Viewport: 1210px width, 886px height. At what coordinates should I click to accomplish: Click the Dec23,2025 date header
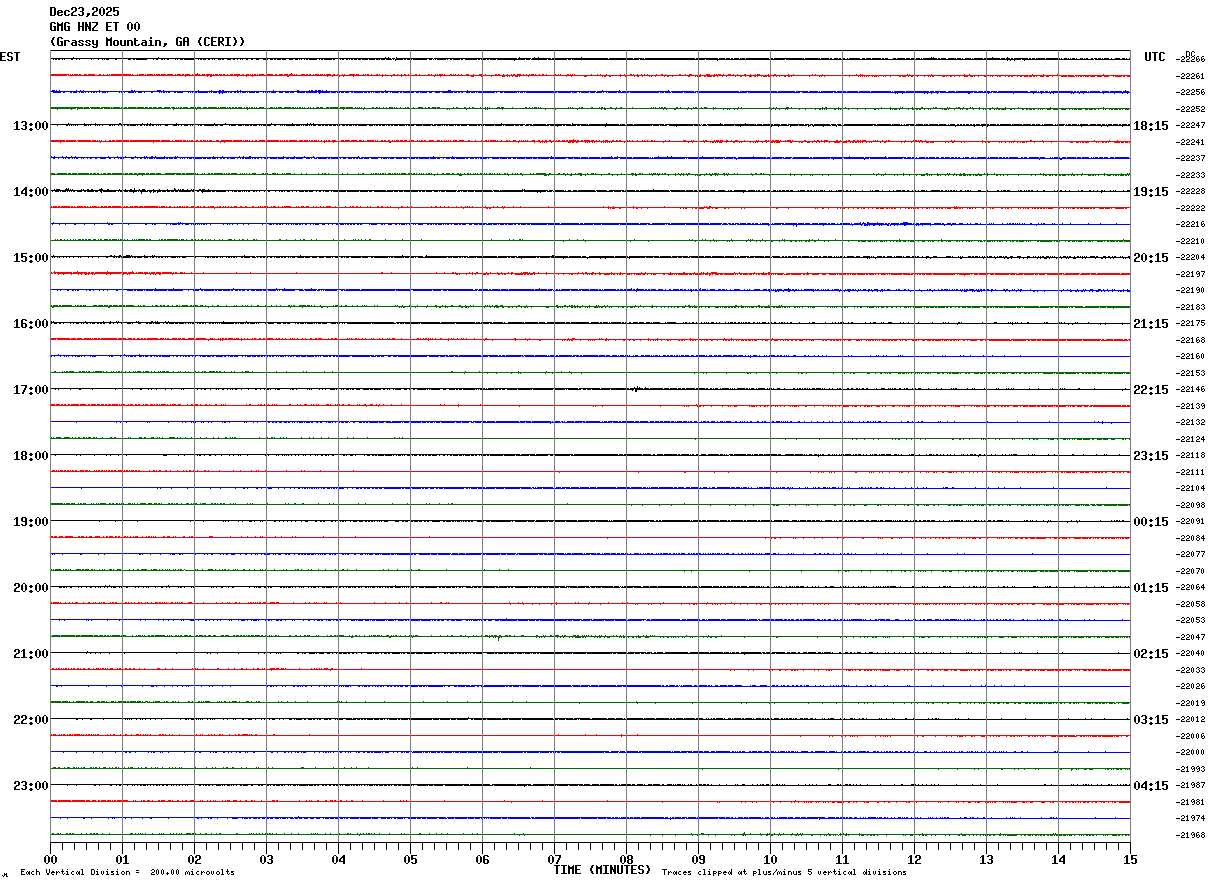click(x=84, y=12)
